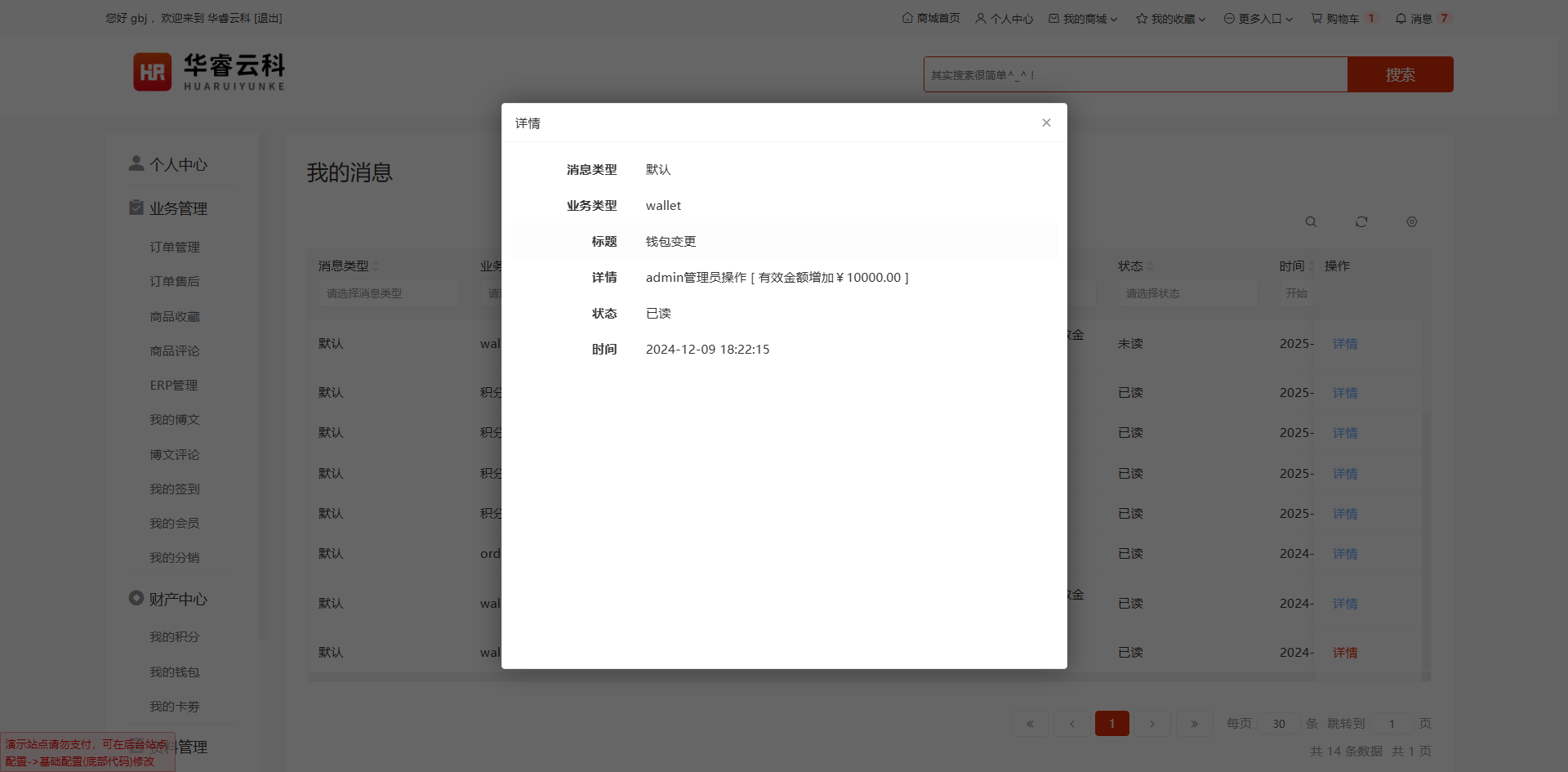Expand 我的收藏 dropdown menu
1568x772 pixels.
1170,18
